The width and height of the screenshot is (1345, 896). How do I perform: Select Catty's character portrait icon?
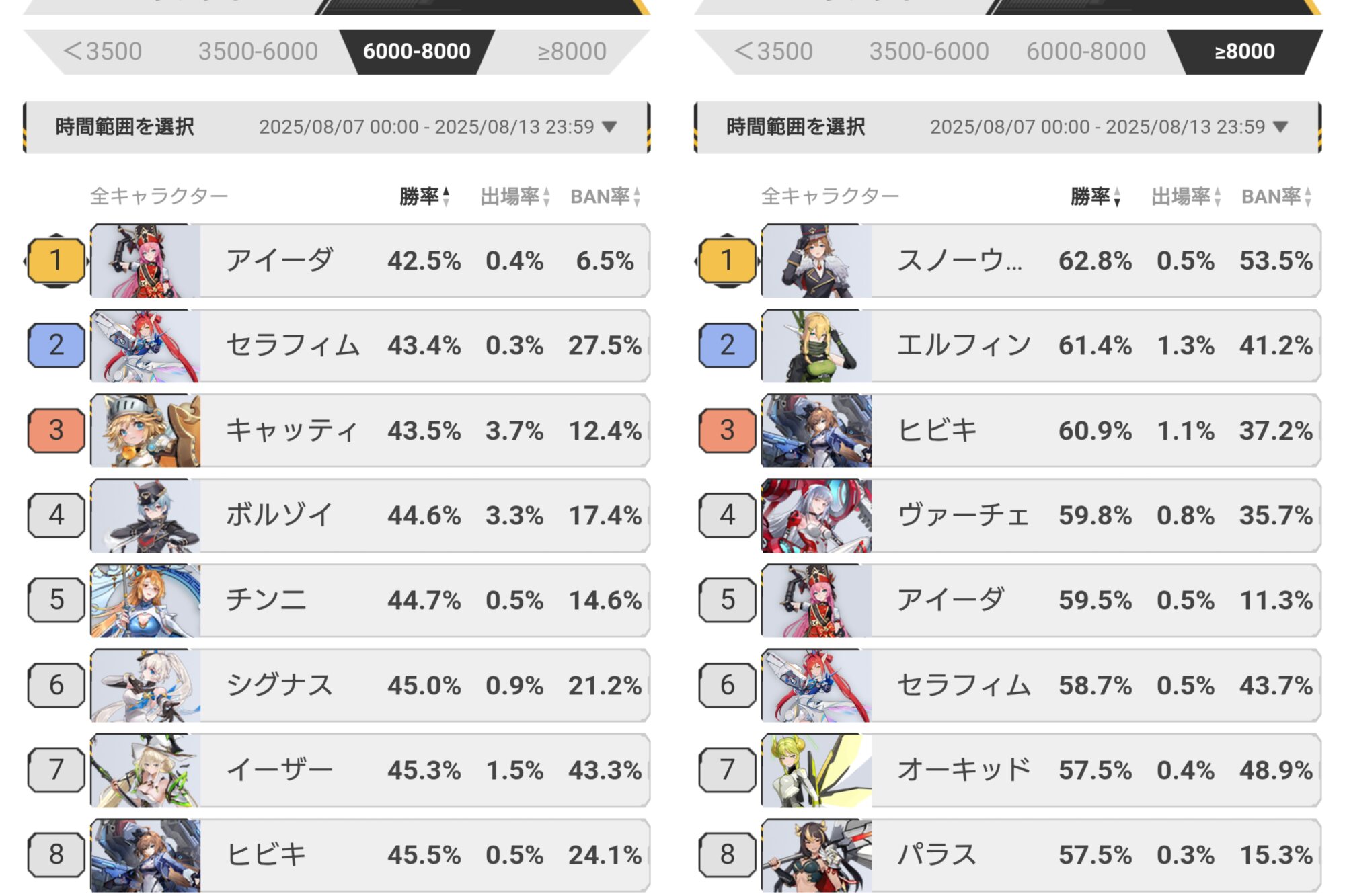point(145,431)
